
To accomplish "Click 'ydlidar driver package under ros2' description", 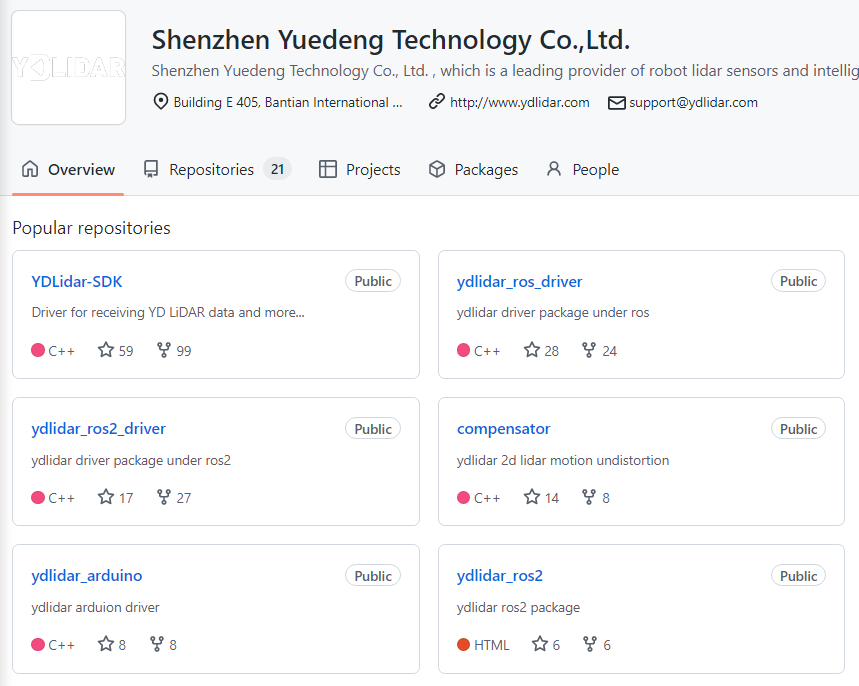I will pos(131,460).
